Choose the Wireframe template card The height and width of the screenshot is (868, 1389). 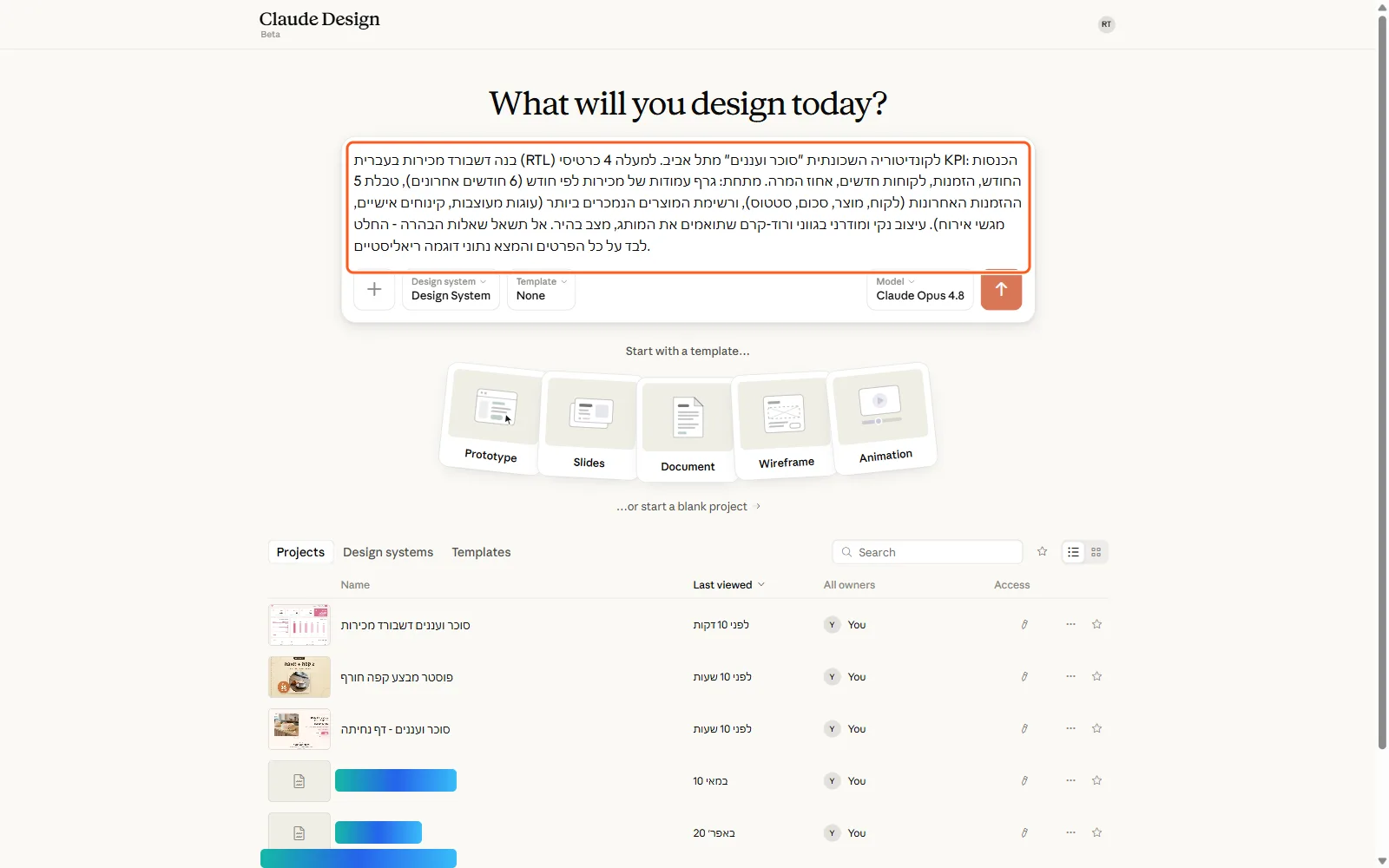[x=786, y=425]
